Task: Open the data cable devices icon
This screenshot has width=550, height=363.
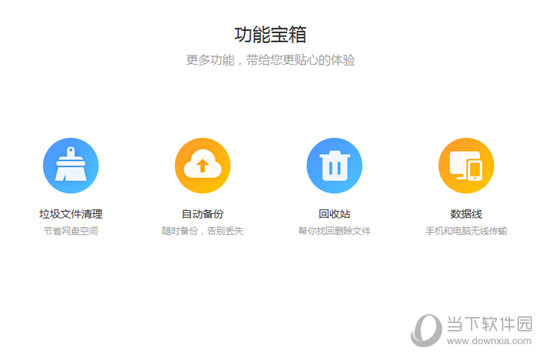Action: tap(467, 166)
